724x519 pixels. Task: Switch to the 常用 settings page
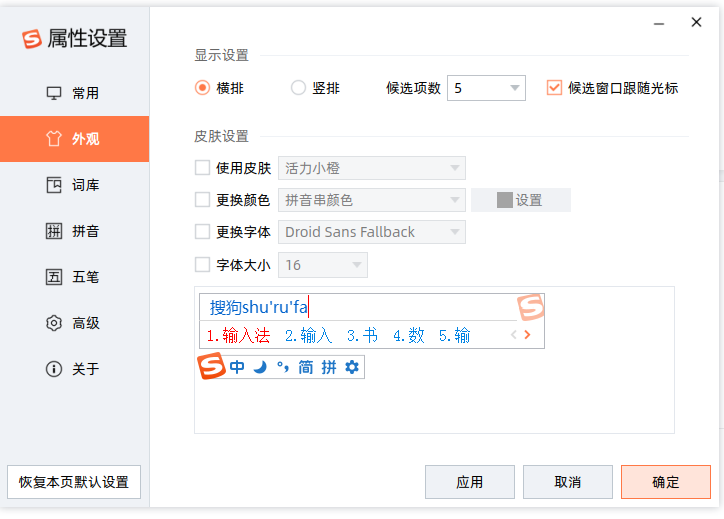pos(74,93)
